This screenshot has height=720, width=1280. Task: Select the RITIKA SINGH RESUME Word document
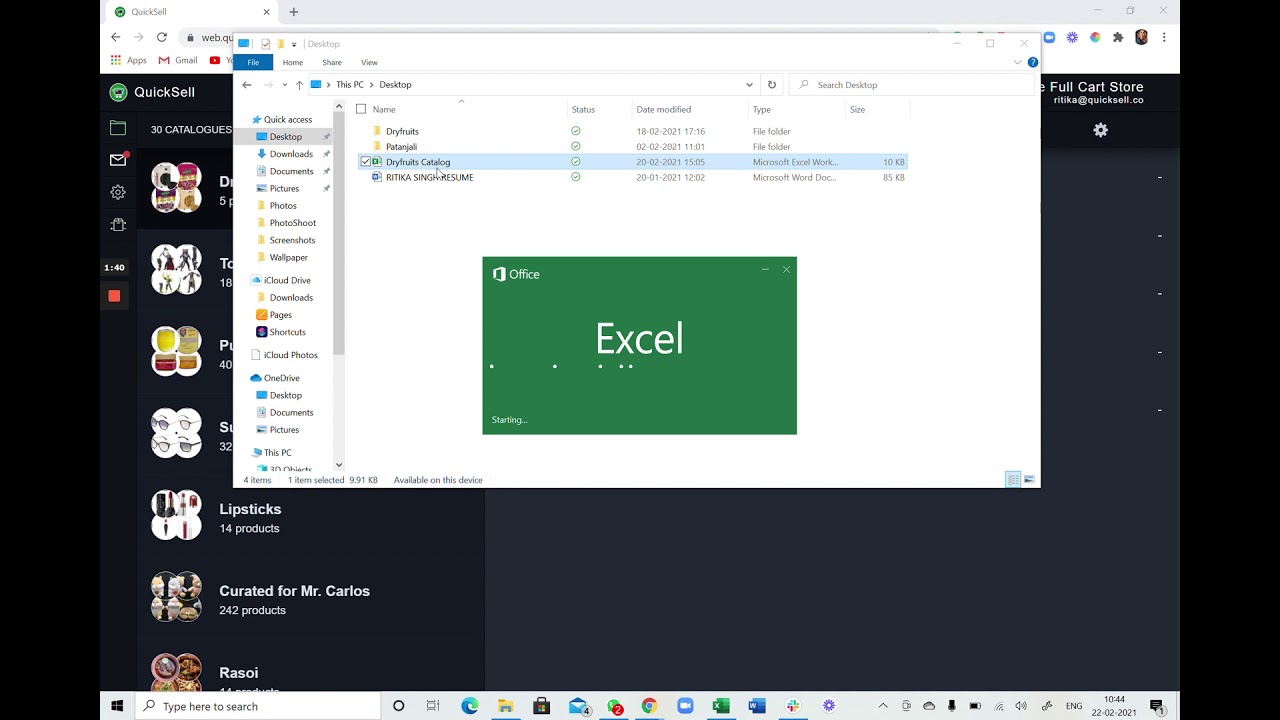(429, 178)
